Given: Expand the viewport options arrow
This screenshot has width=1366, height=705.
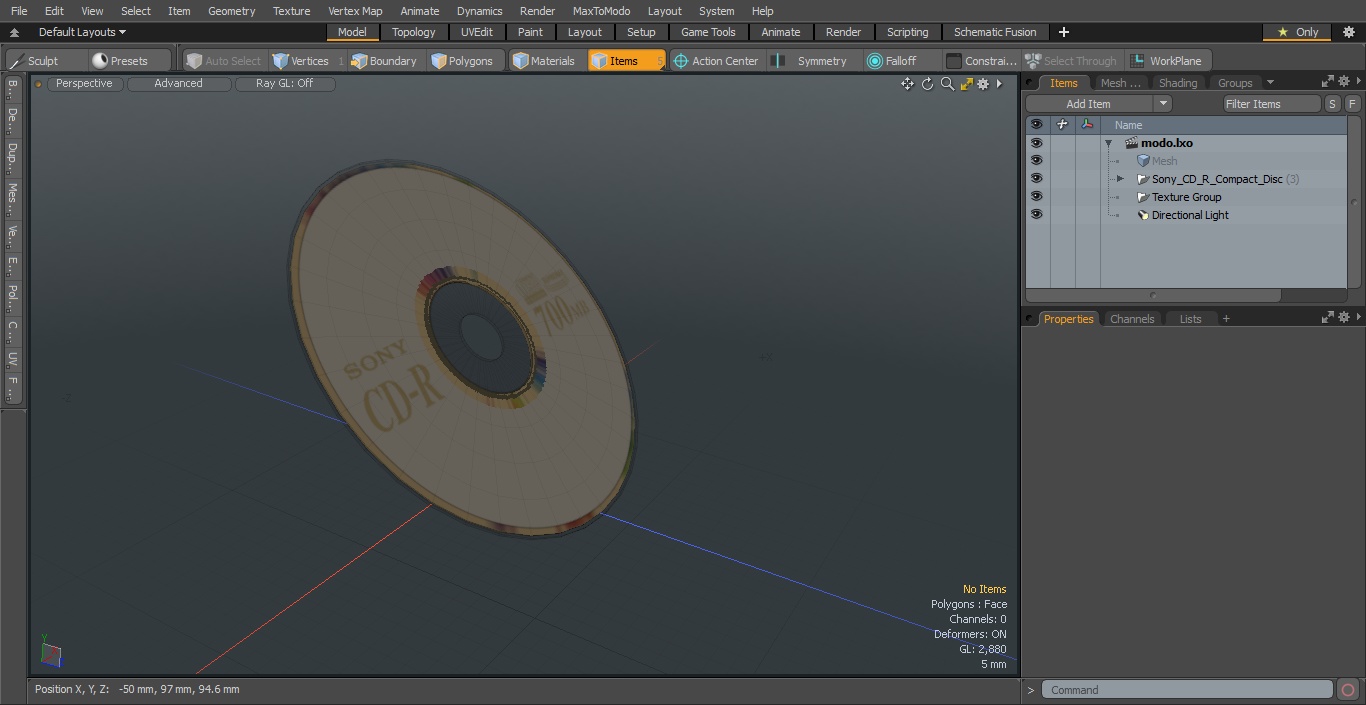Looking at the screenshot, I should pyautogui.click(x=999, y=84).
